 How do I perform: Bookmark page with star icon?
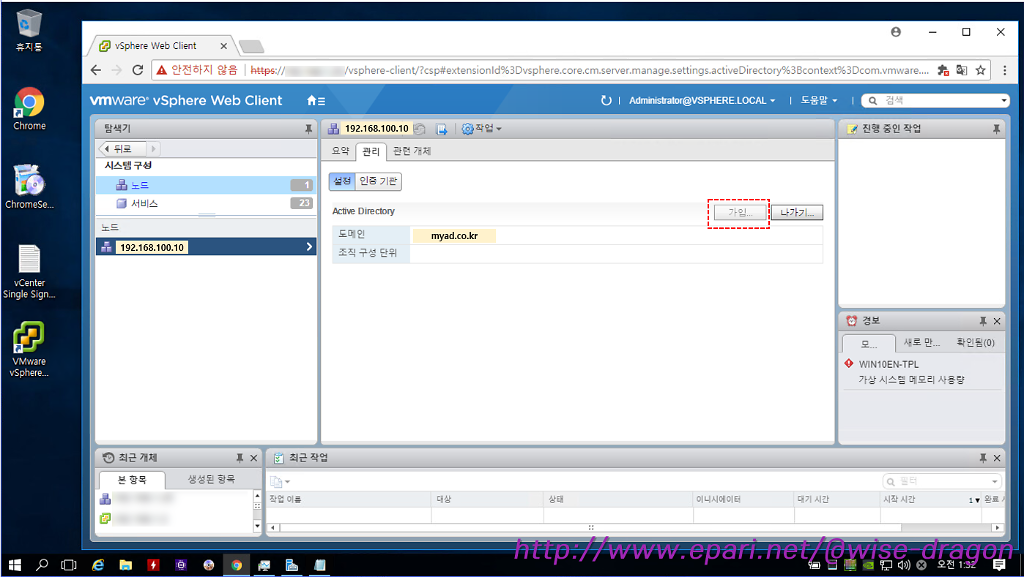[980, 70]
